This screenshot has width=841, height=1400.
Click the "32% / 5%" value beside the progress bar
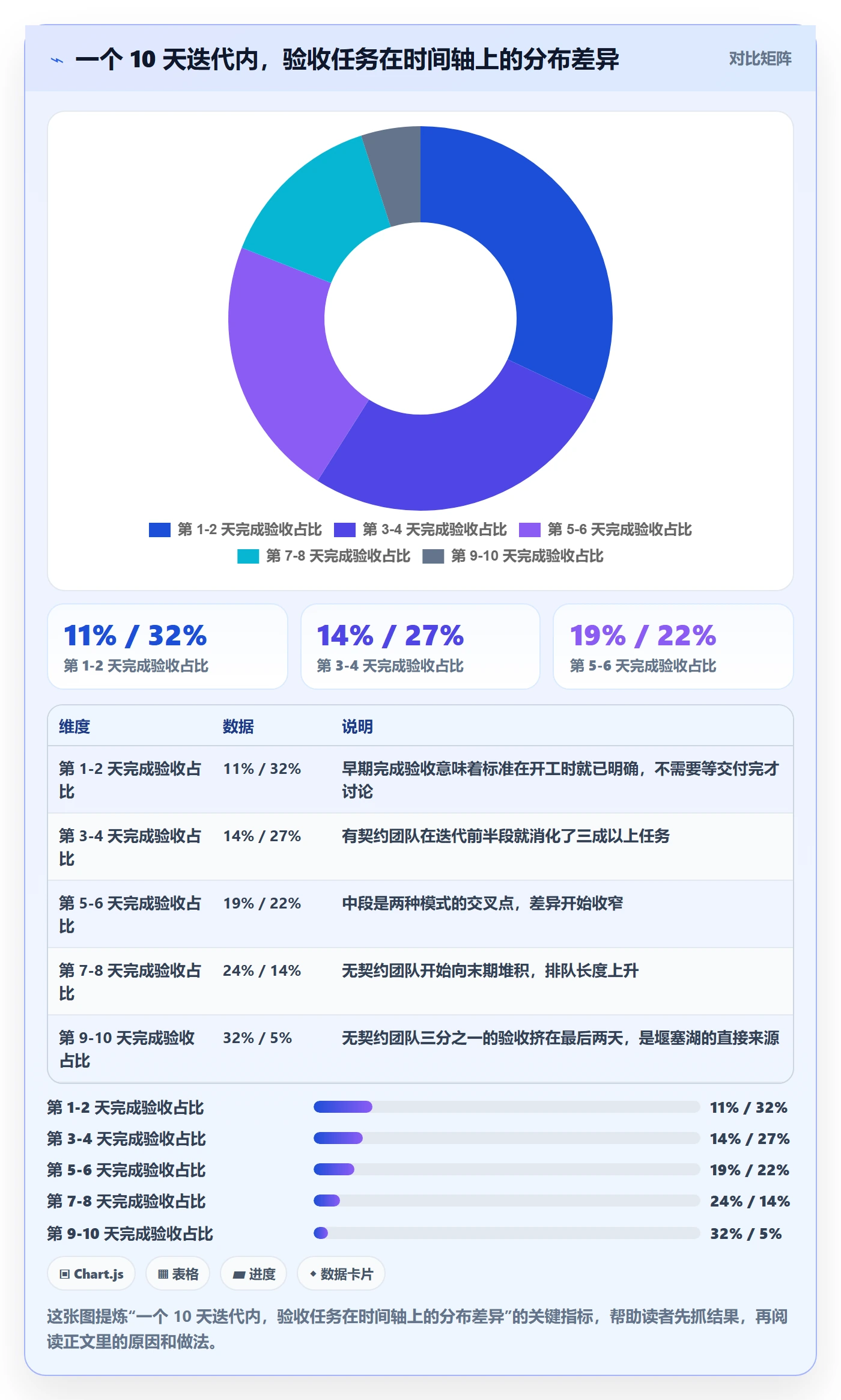745,1234
